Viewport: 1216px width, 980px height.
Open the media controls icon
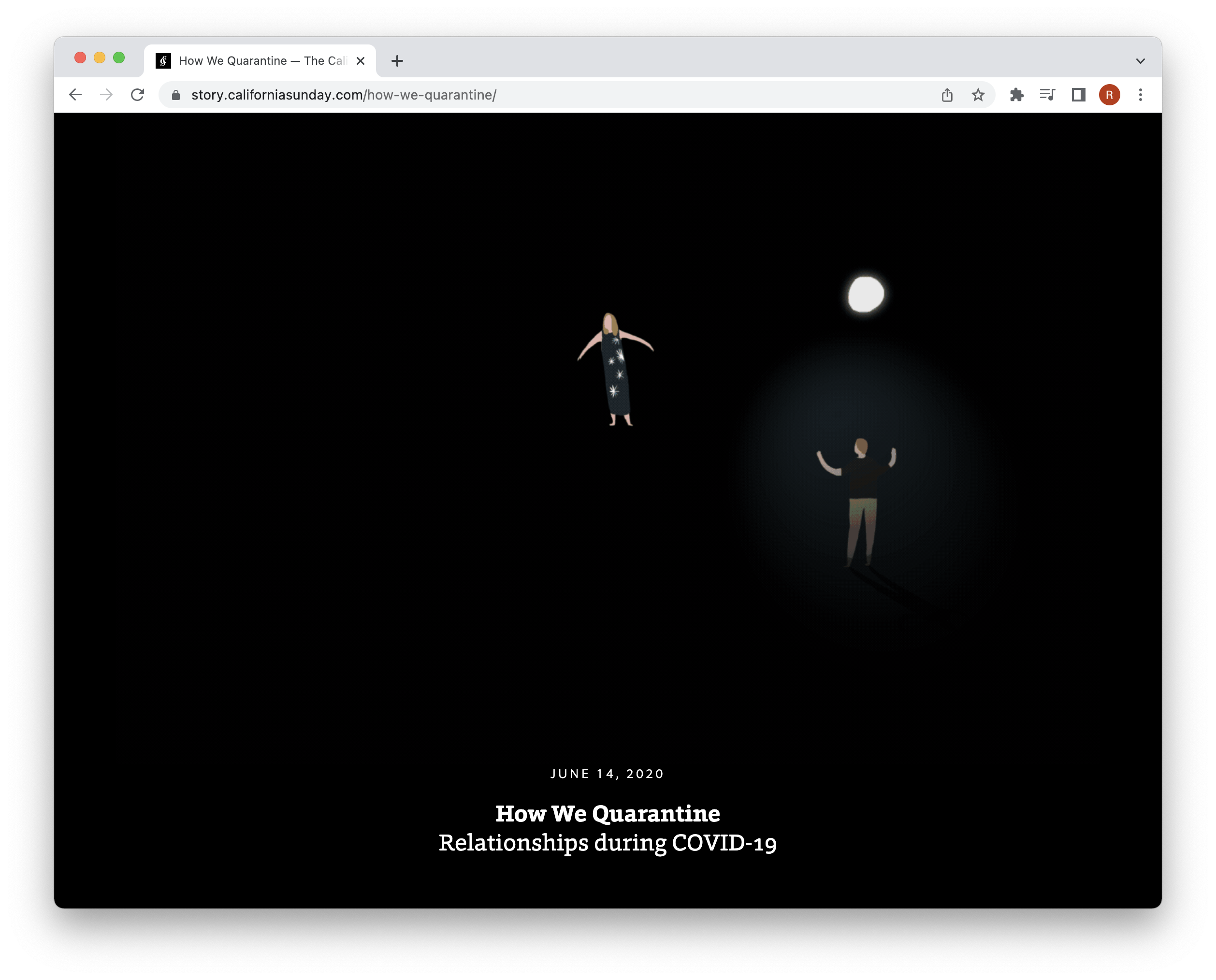(x=1047, y=95)
